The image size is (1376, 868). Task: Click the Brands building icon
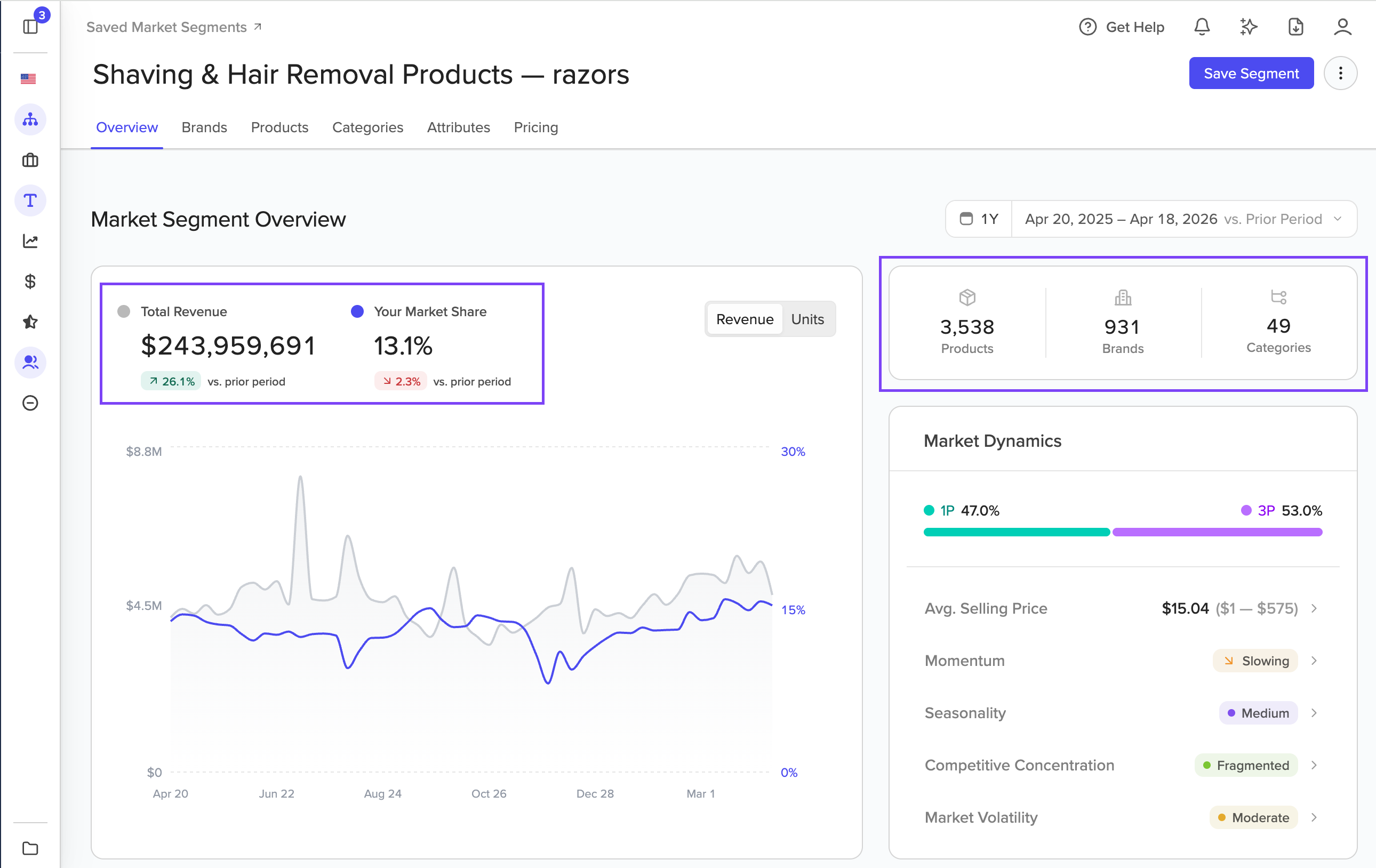coord(1123,297)
